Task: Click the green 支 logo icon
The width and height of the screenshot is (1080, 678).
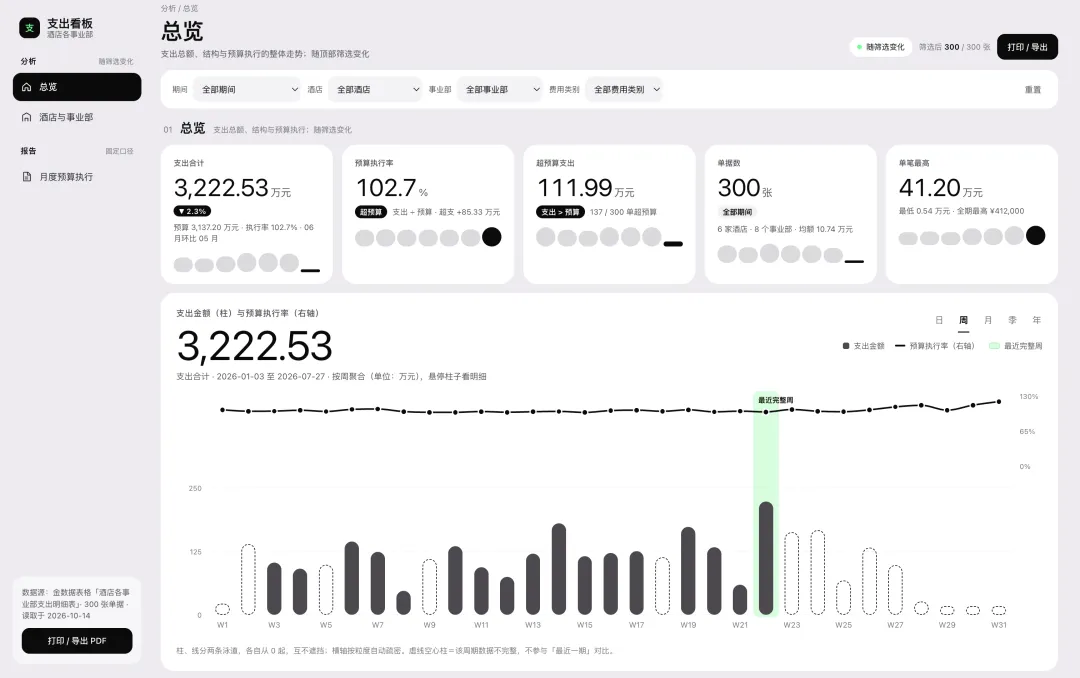Action: coord(29,28)
